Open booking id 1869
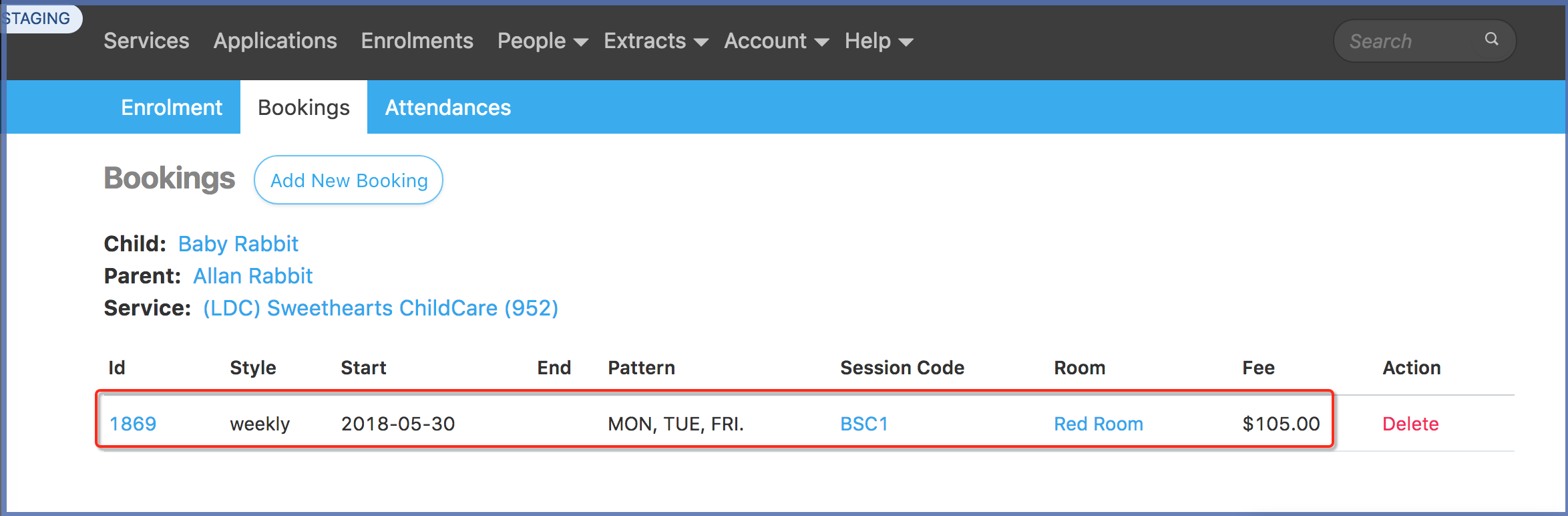1568x516 pixels. click(133, 424)
